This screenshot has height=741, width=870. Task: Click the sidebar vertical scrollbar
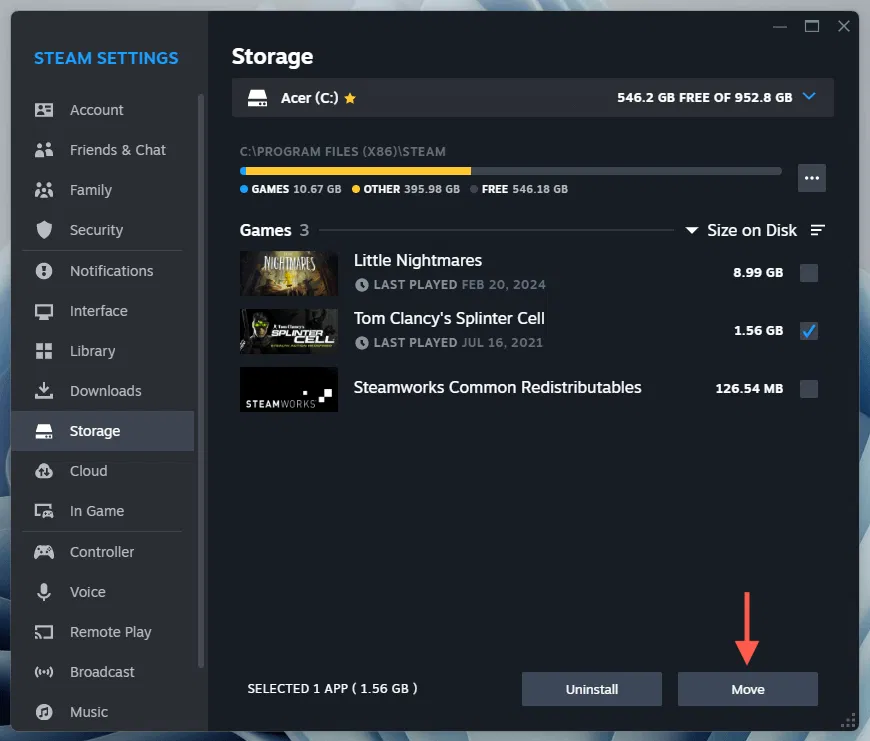coord(201,381)
